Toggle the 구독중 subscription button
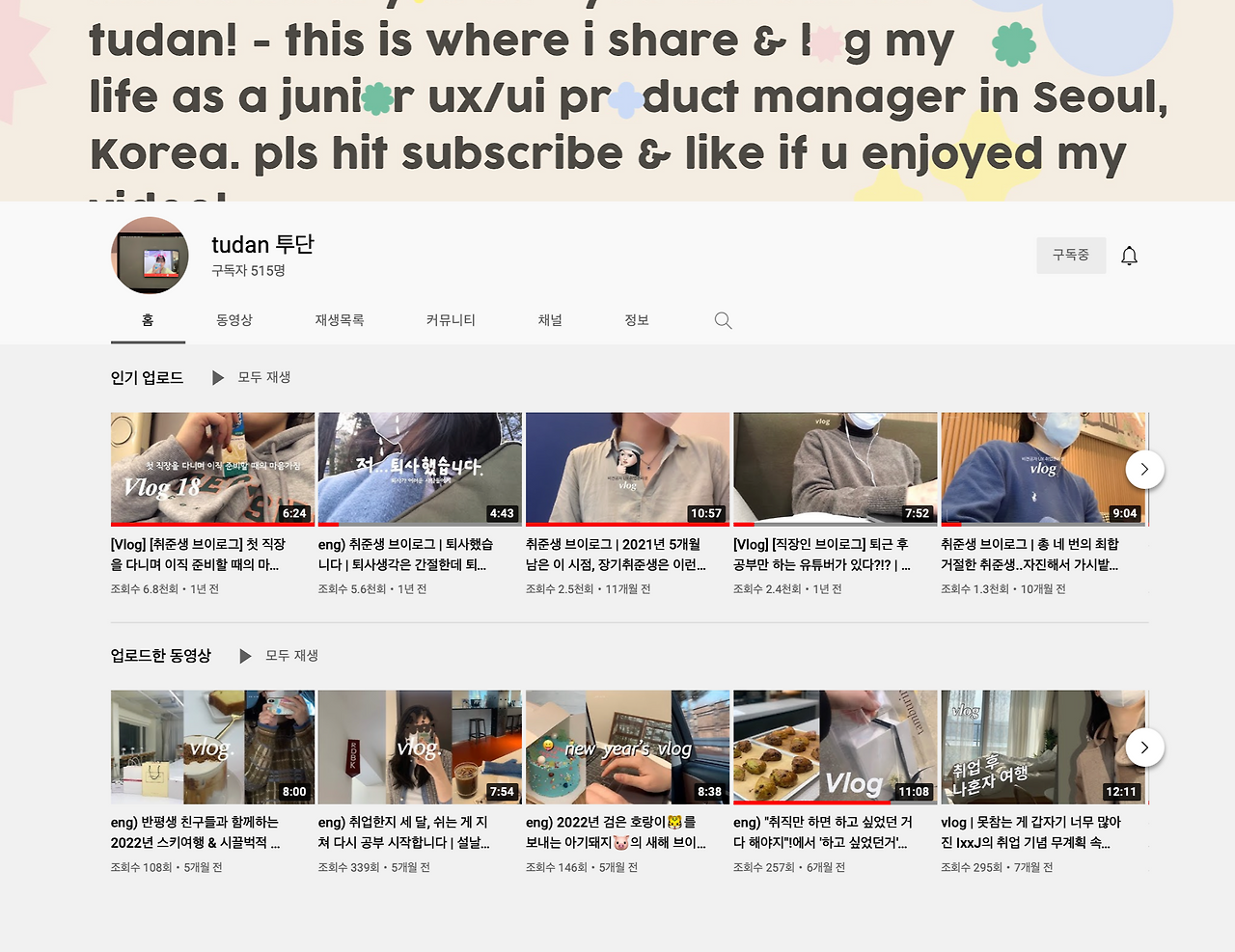This screenshot has height=952, width=1235. coord(1071,256)
